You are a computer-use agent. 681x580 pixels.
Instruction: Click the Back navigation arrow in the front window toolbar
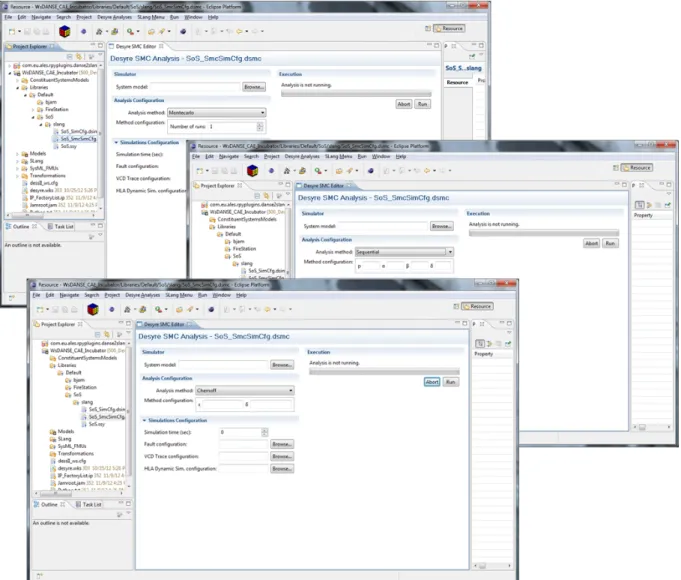[267, 309]
